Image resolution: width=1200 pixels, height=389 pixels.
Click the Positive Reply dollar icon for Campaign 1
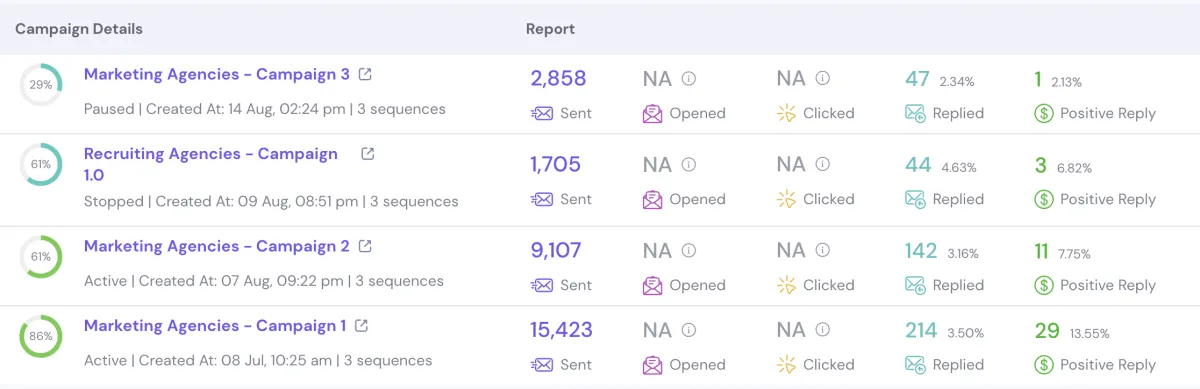point(1044,365)
